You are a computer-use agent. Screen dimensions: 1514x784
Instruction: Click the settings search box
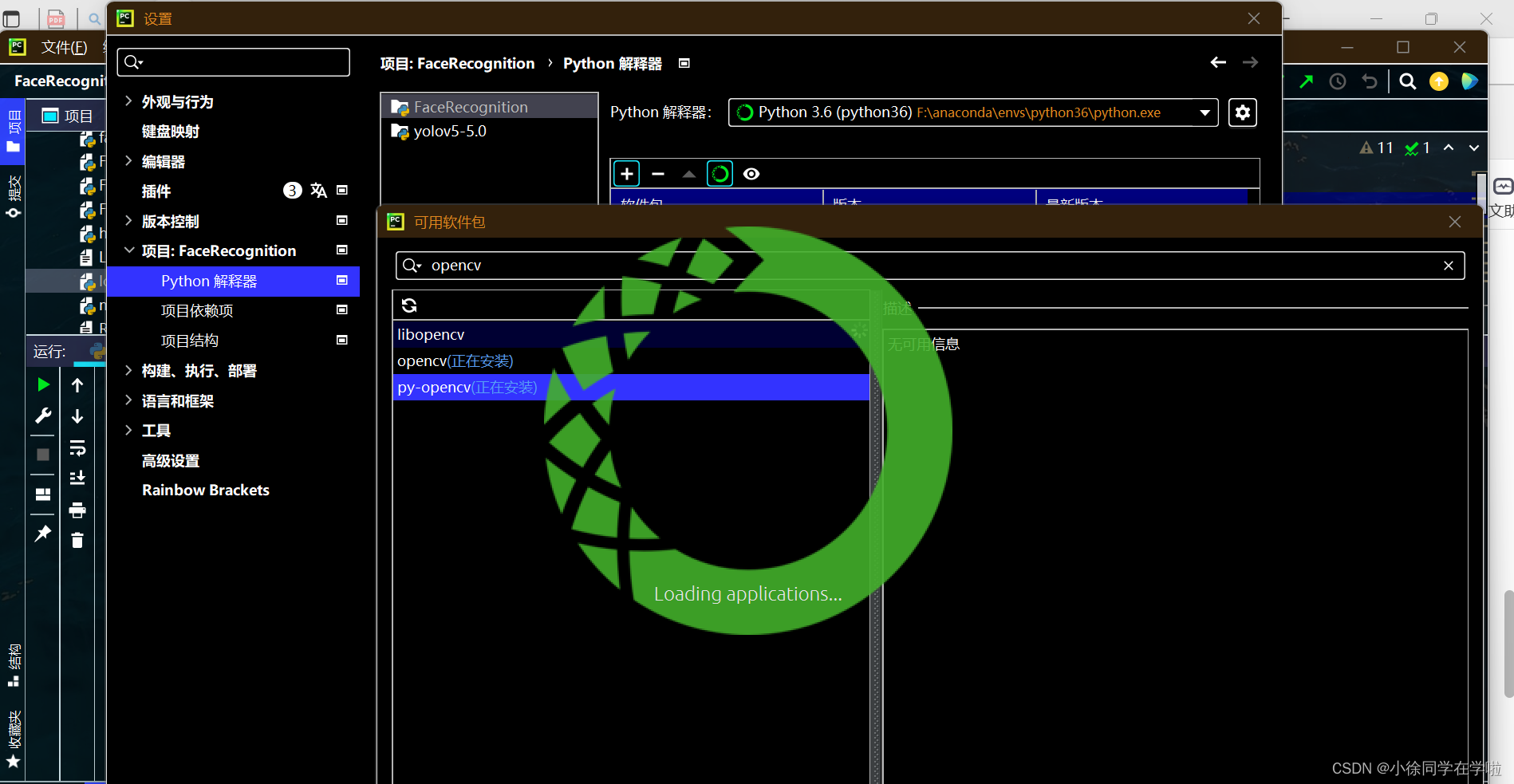click(x=233, y=62)
